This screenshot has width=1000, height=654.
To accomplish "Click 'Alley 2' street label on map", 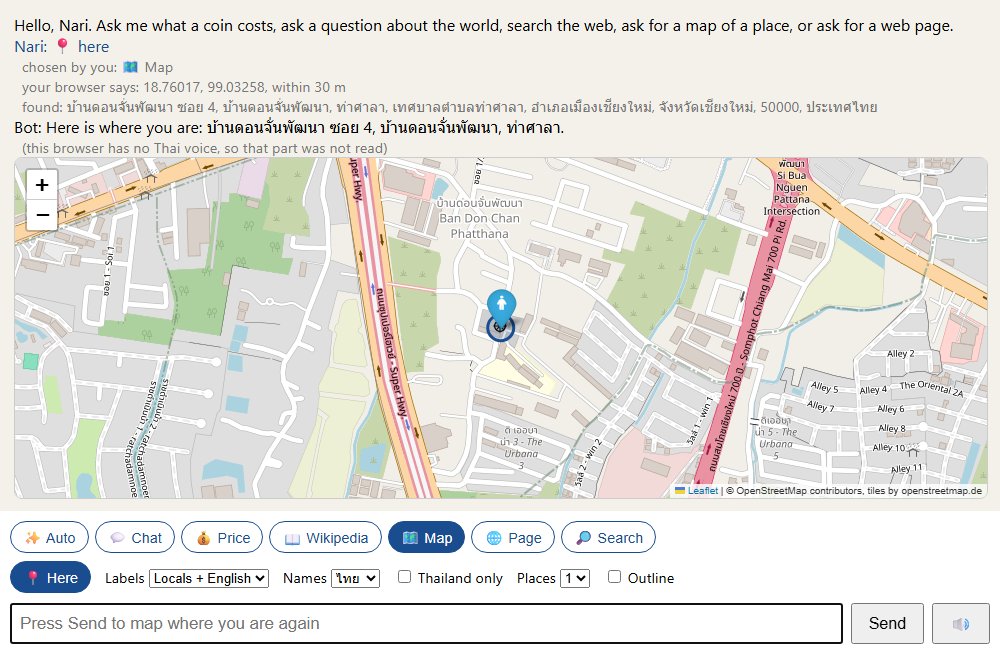I will click(x=901, y=353).
